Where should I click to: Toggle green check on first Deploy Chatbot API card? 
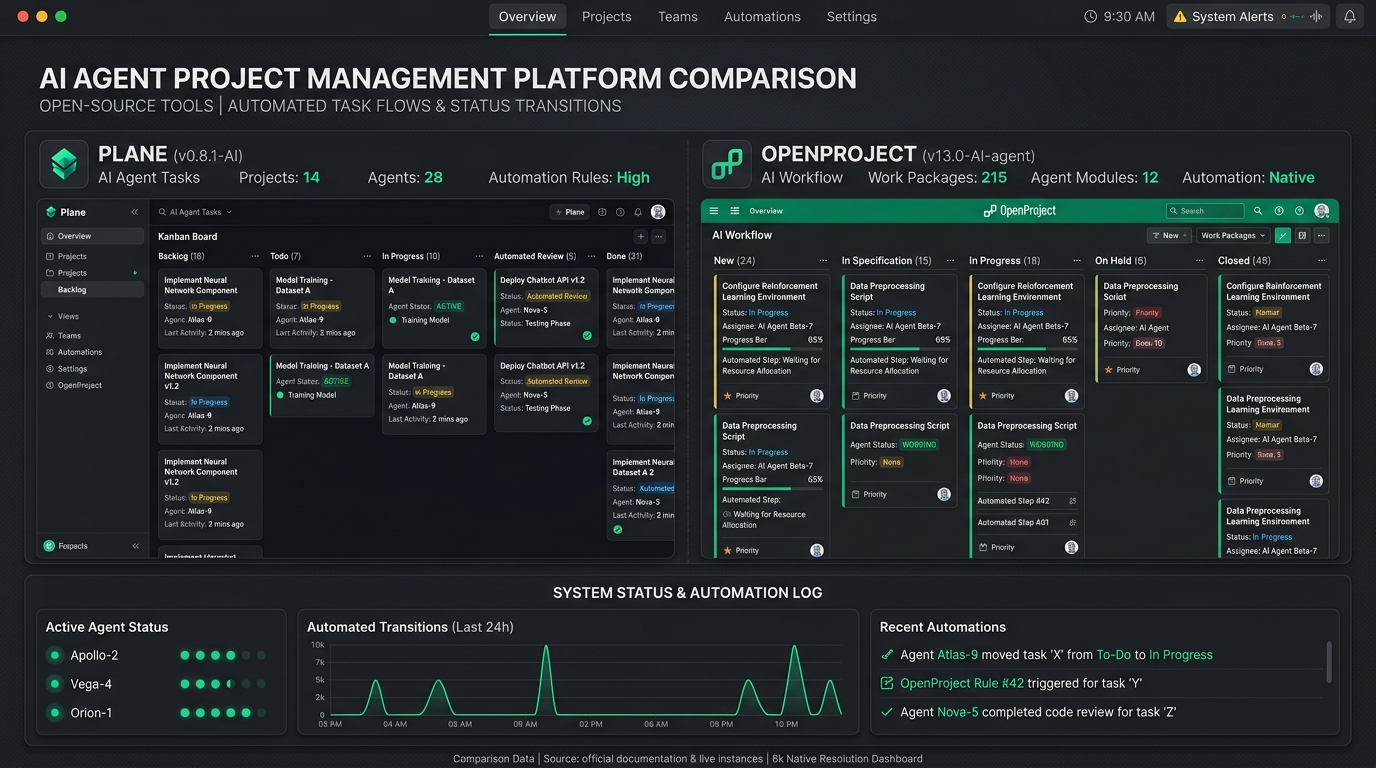(587, 336)
